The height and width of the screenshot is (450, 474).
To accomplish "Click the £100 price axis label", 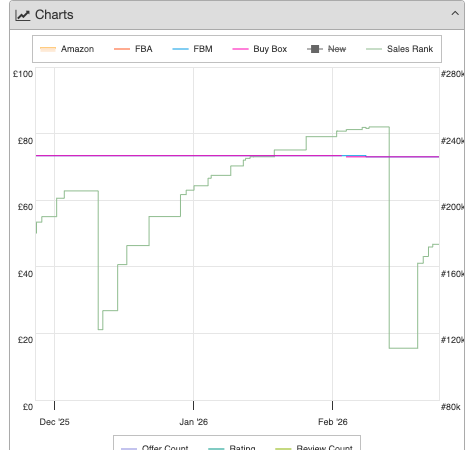I will pyautogui.click(x=23, y=74).
